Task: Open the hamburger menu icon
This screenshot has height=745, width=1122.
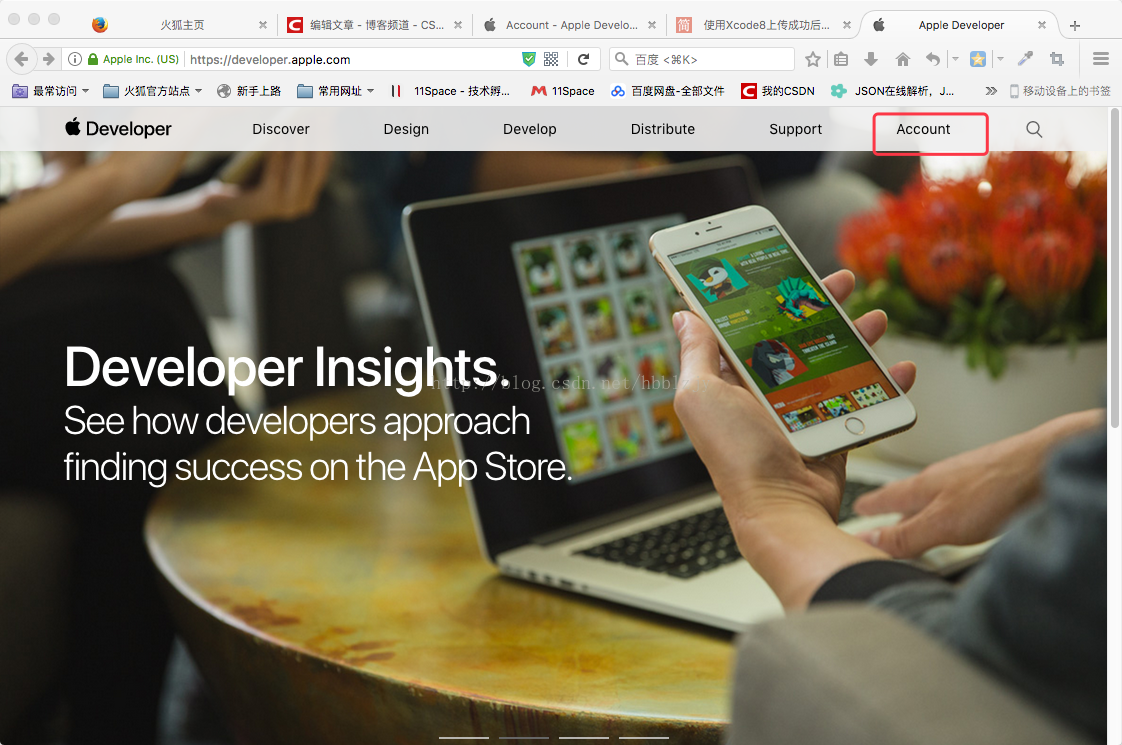Action: tap(1101, 59)
